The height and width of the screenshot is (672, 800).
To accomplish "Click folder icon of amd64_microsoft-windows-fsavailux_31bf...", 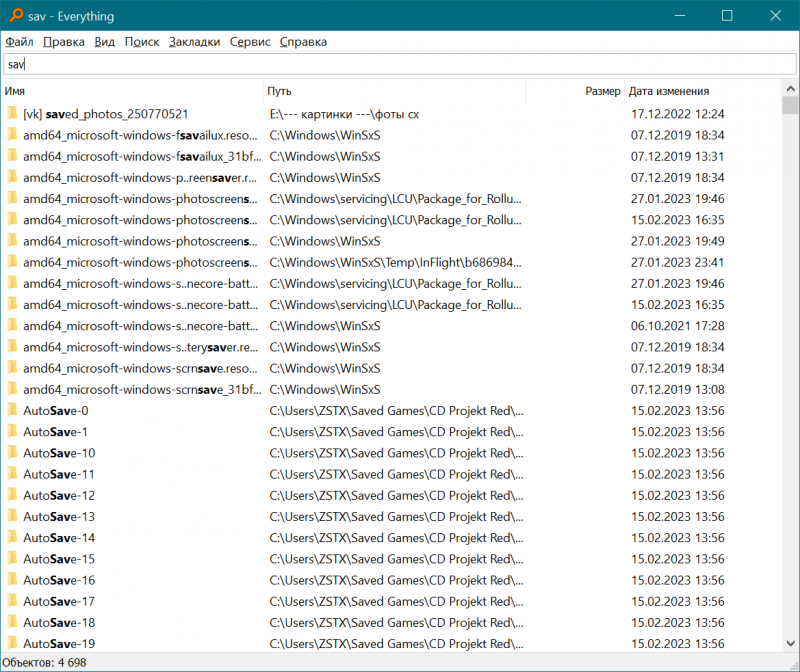I will pos(13,156).
